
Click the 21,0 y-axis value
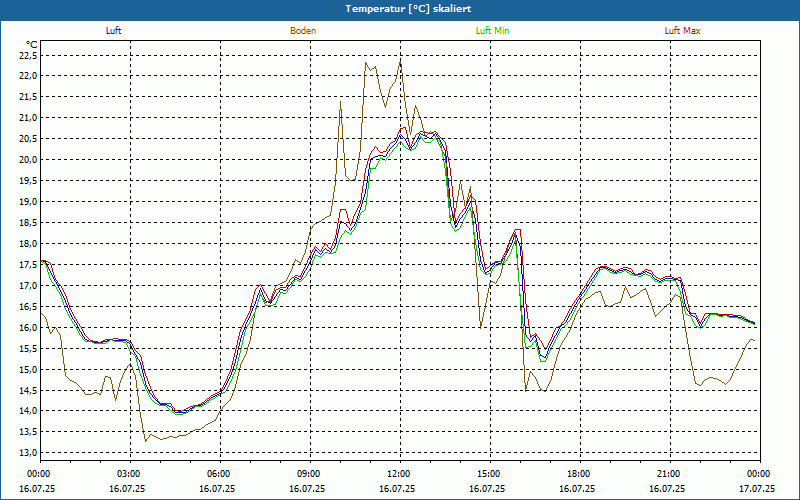[28, 118]
